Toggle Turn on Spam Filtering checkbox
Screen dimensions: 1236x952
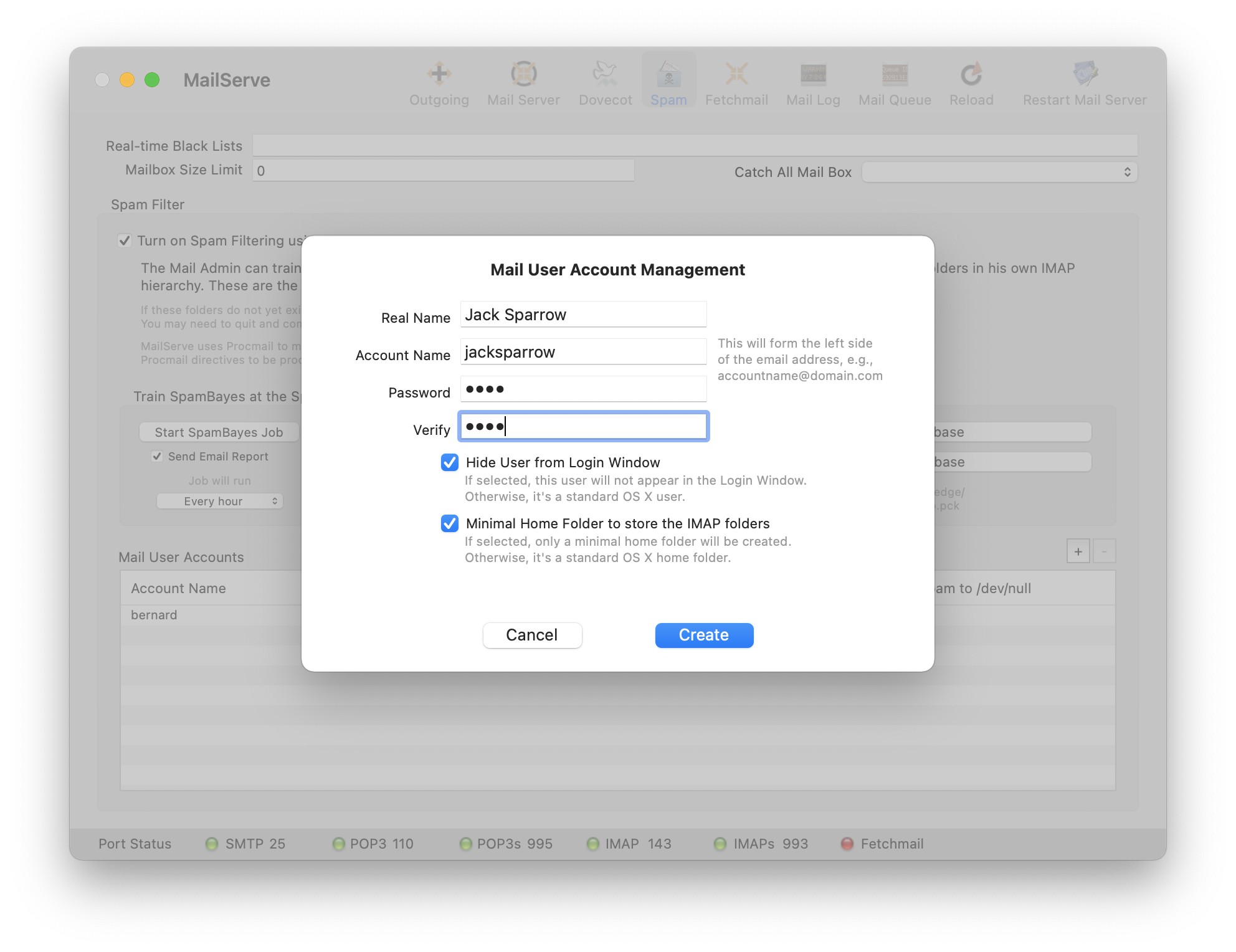125,240
